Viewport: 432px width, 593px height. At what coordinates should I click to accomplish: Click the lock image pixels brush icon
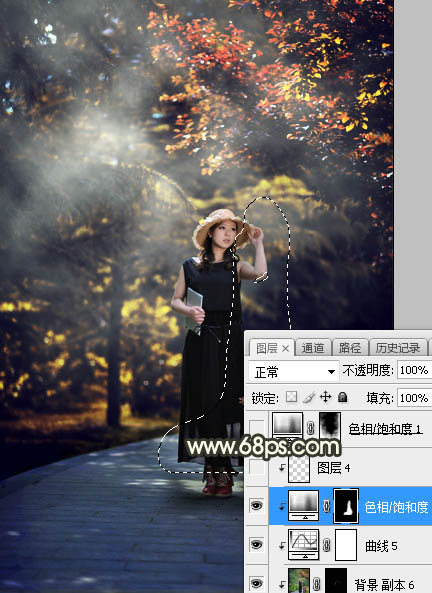[x=309, y=397]
